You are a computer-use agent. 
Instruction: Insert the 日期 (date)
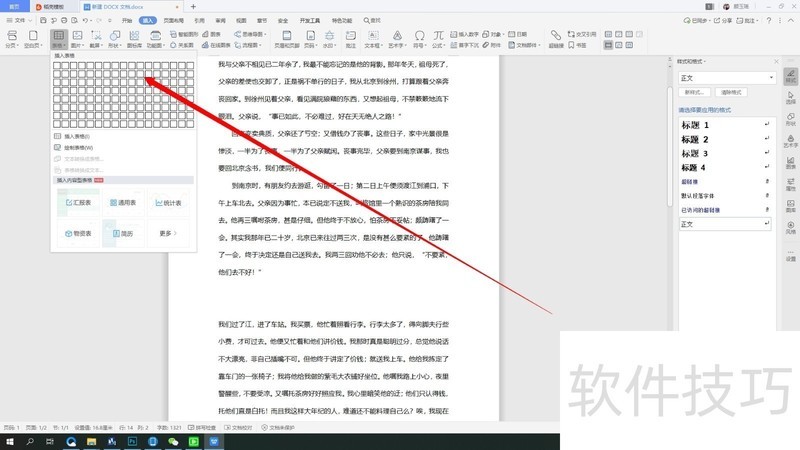(x=517, y=34)
